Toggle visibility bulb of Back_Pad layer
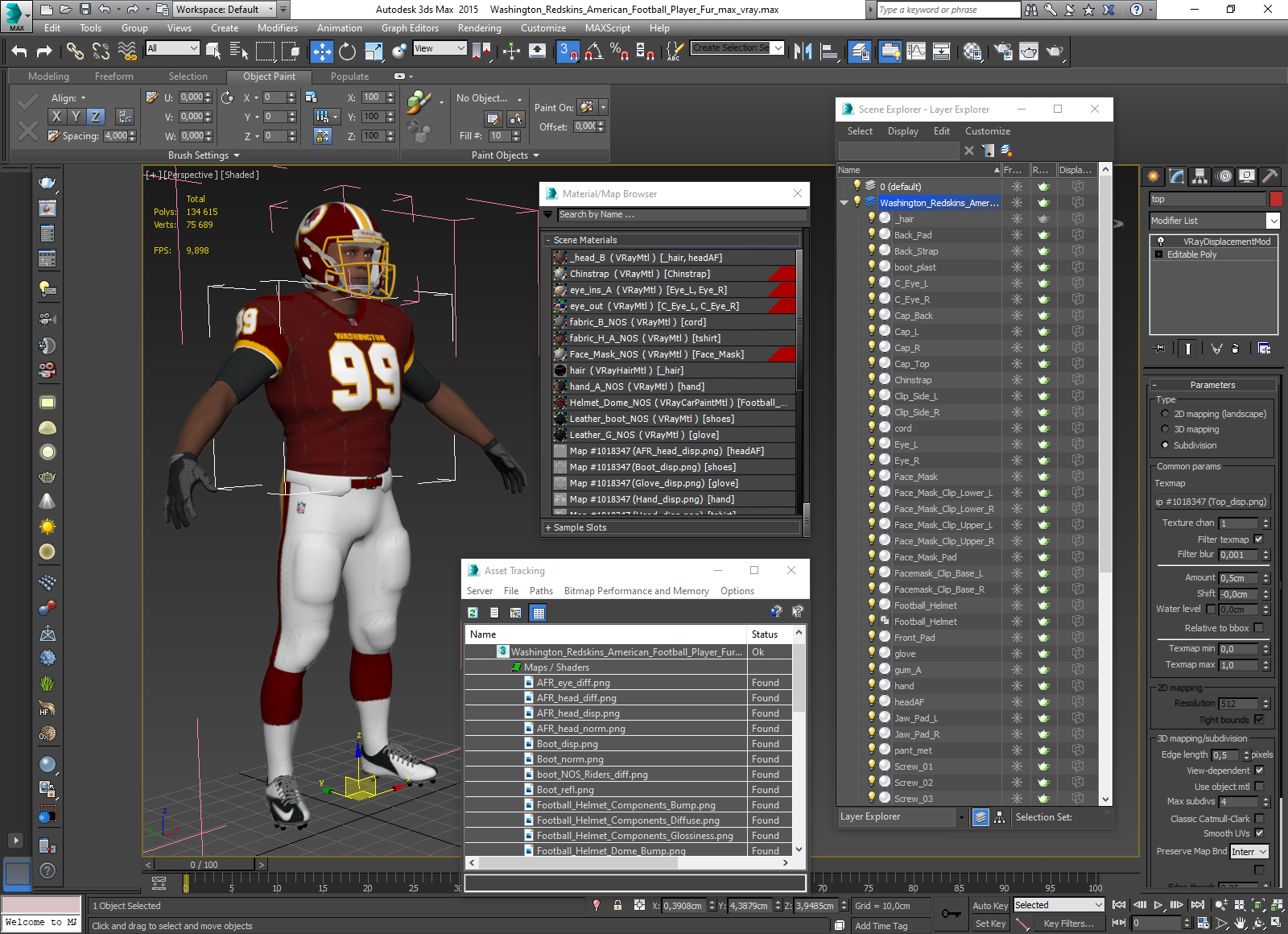Screen dimensions: 1288x934 tap(871, 234)
